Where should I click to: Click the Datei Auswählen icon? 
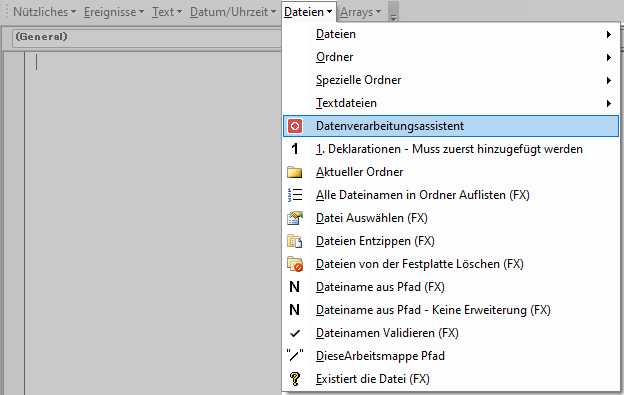coord(294,218)
